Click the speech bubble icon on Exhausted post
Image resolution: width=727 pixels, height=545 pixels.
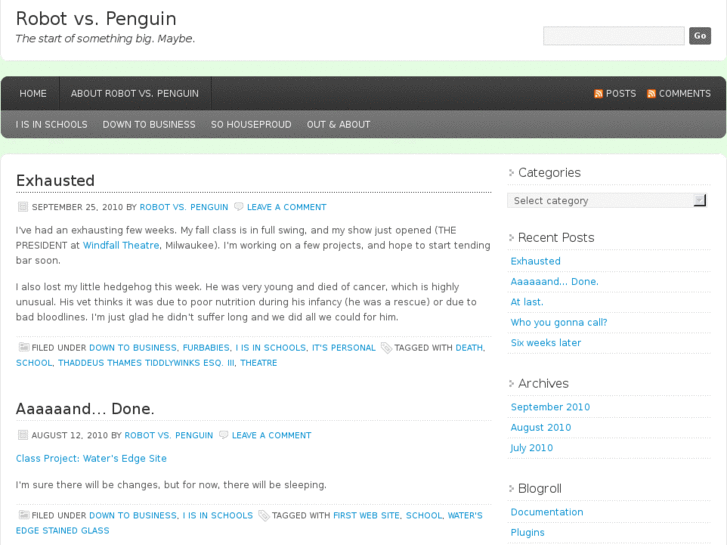click(x=238, y=206)
